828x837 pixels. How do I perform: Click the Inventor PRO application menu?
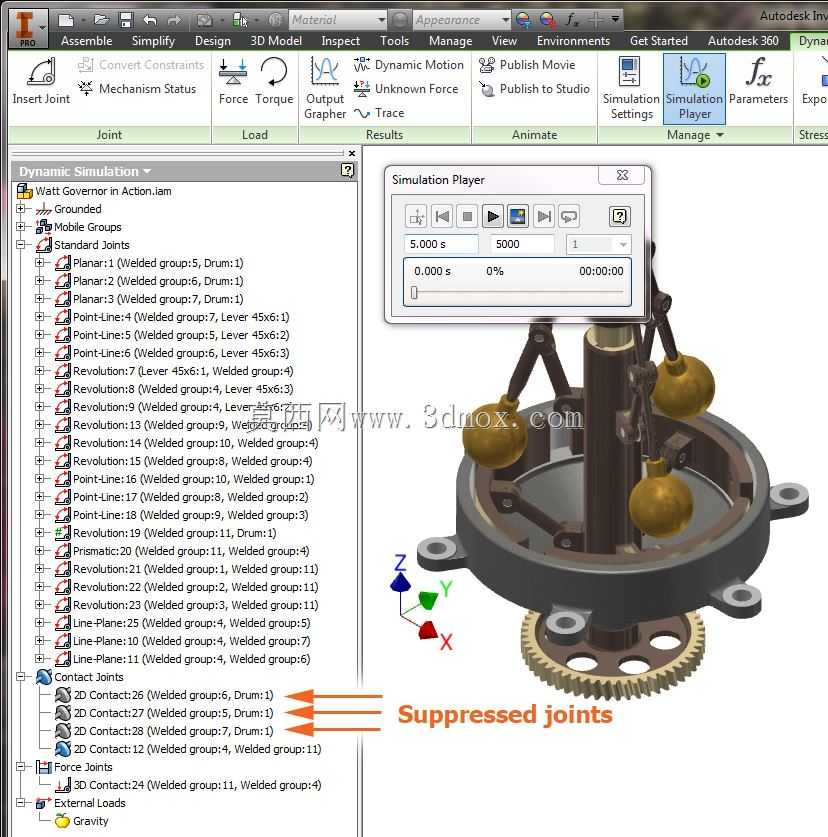tap(28, 28)
